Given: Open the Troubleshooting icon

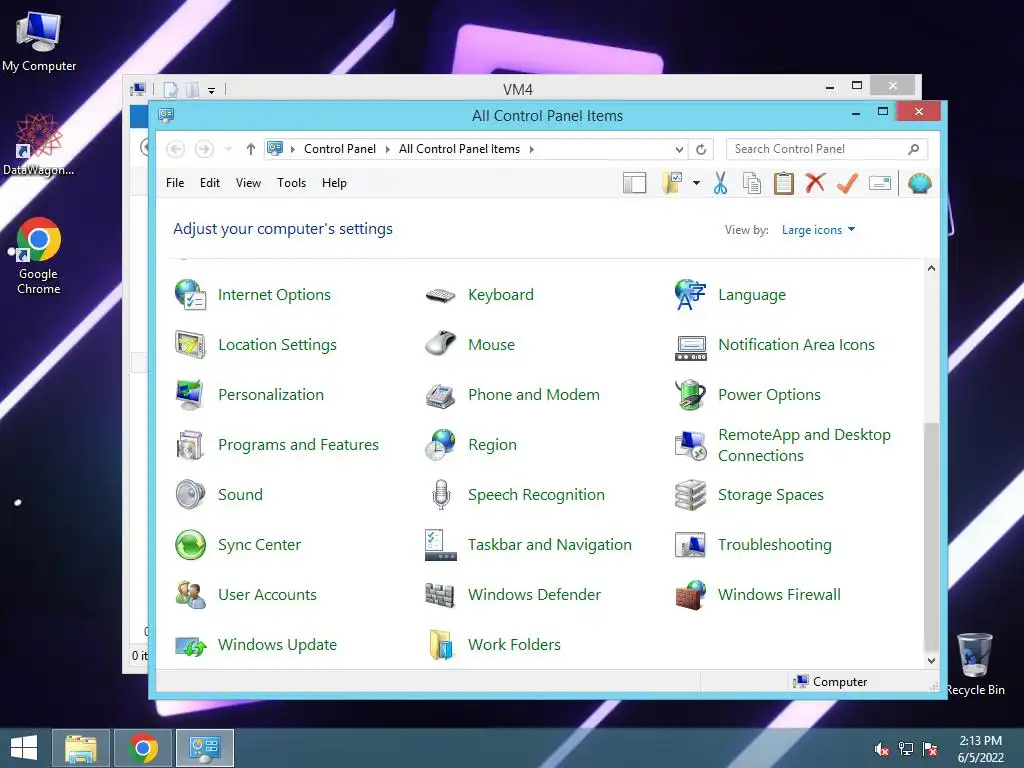Looking at the screenshot, I should (690, 545).
